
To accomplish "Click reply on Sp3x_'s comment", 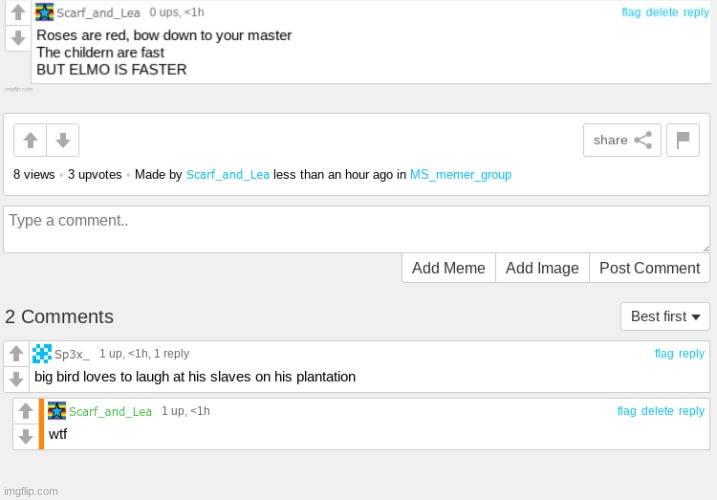I will point(691,354).
